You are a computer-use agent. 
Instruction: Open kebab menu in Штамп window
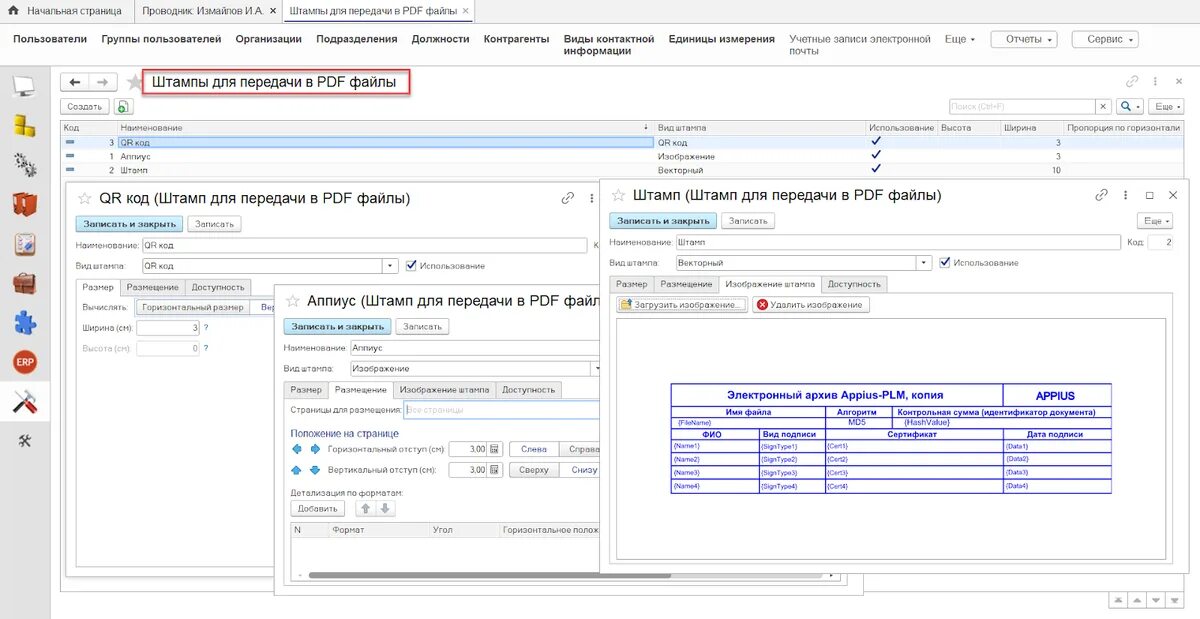[x=1126, y=196]
